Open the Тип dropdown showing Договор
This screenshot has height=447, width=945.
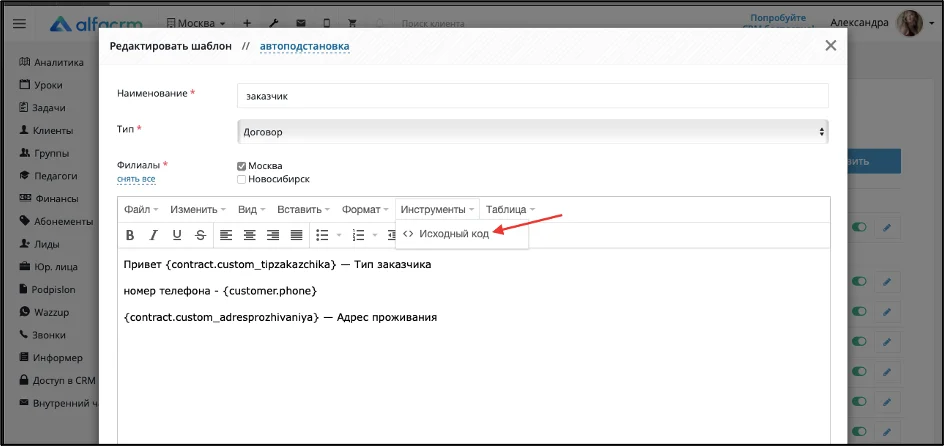(x=533, y=132)
